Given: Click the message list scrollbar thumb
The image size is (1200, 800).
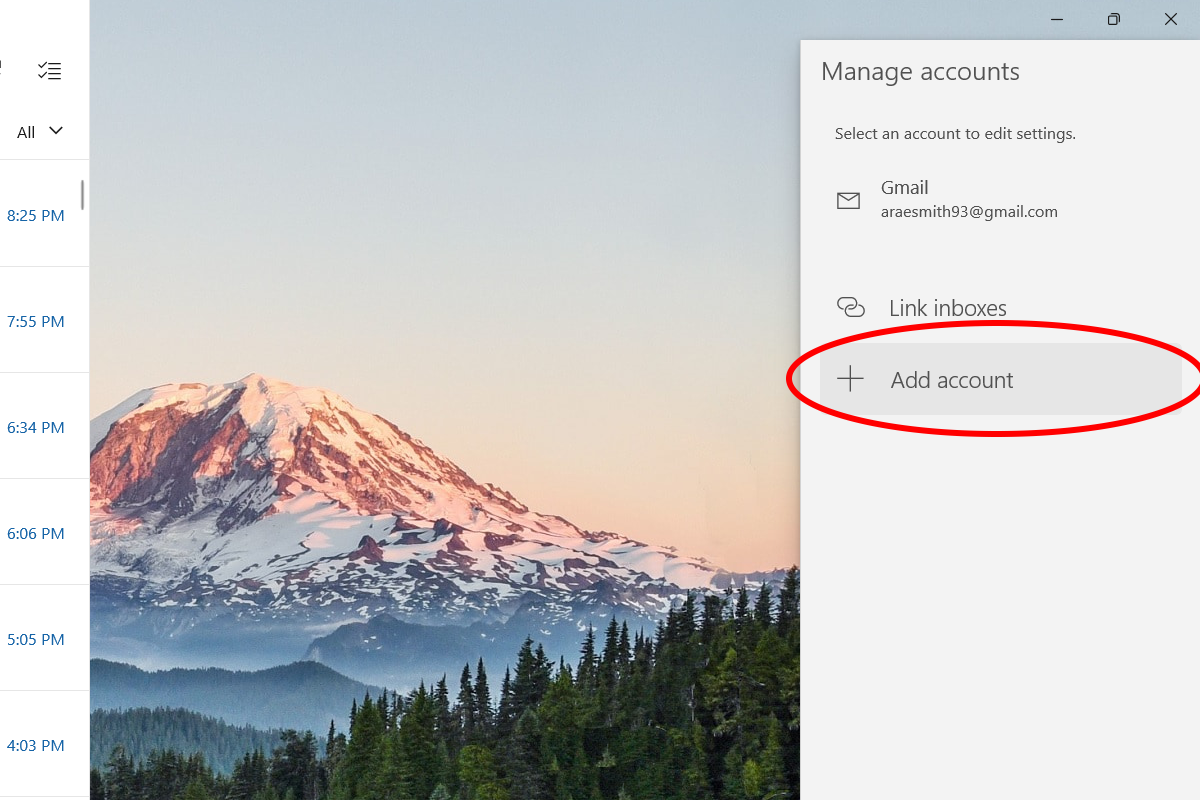Looking at the screenshot, I should point(83,195).
